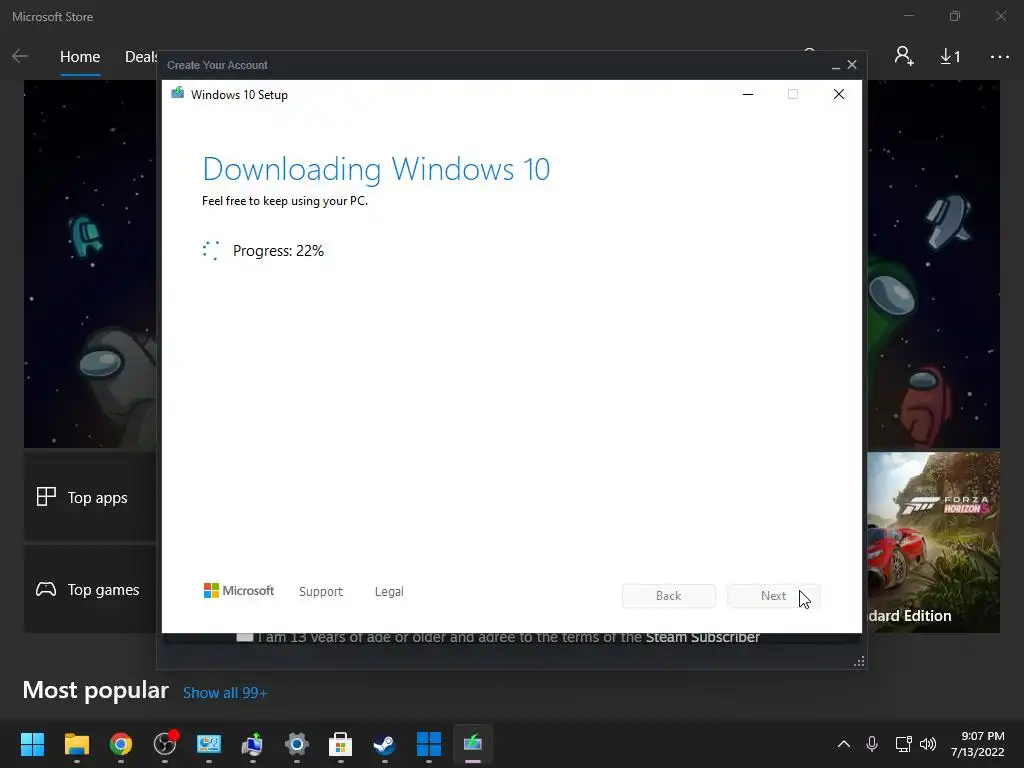Click the Microsoft logo in setup footer

(239, 590)
